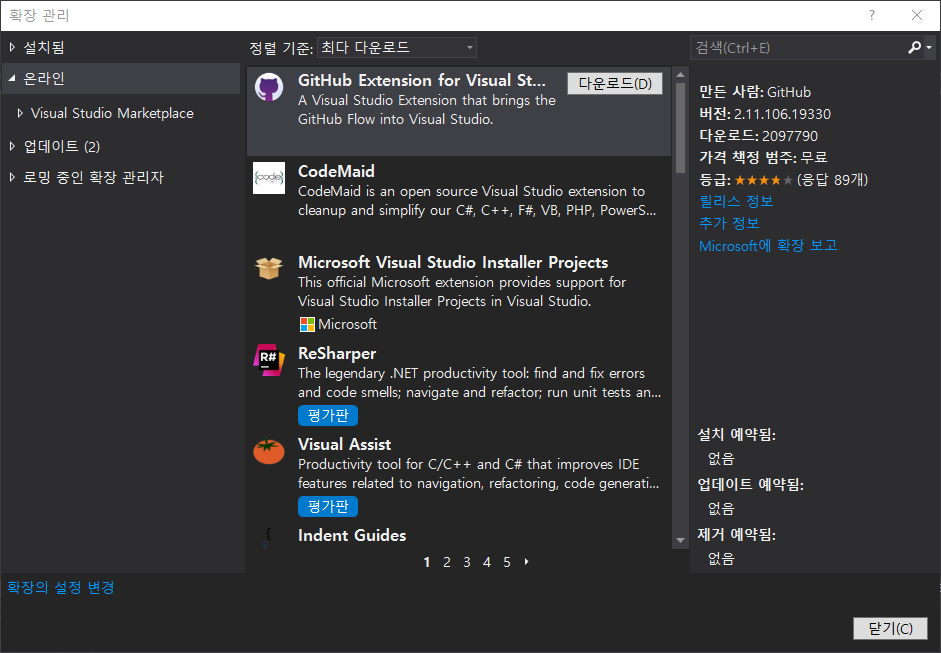
Task: Go to results page 2
Action: click(446, 562)
